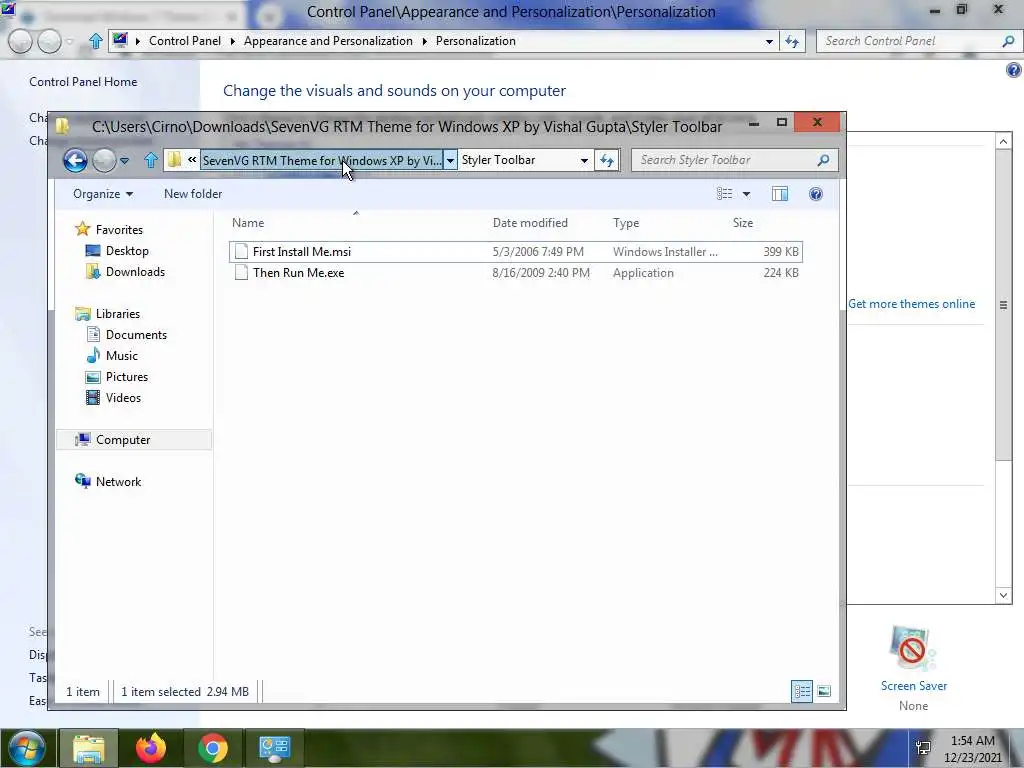Click Appearance and Personalization breadcrumb

(x=328, y=40)
